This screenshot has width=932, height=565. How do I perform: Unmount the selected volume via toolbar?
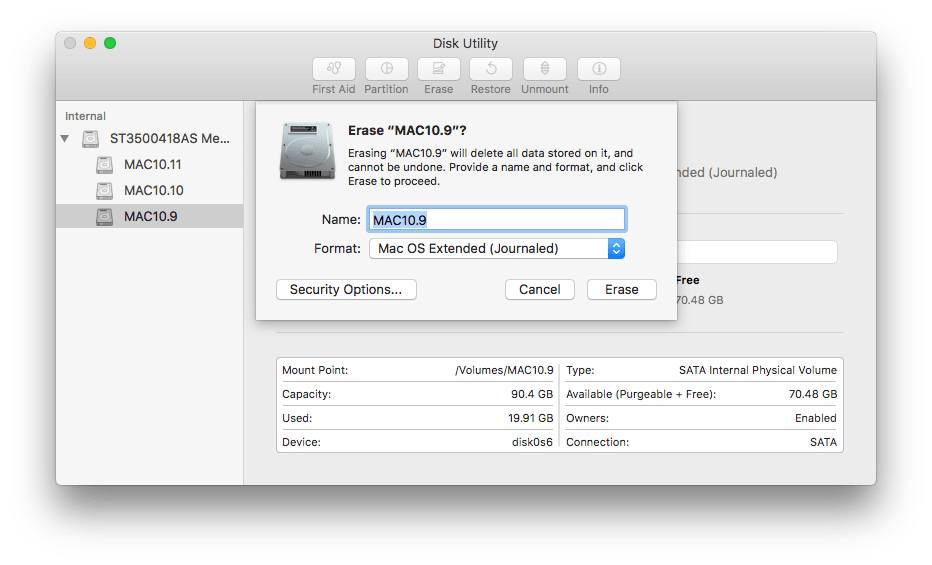click(x=544, y=69)
